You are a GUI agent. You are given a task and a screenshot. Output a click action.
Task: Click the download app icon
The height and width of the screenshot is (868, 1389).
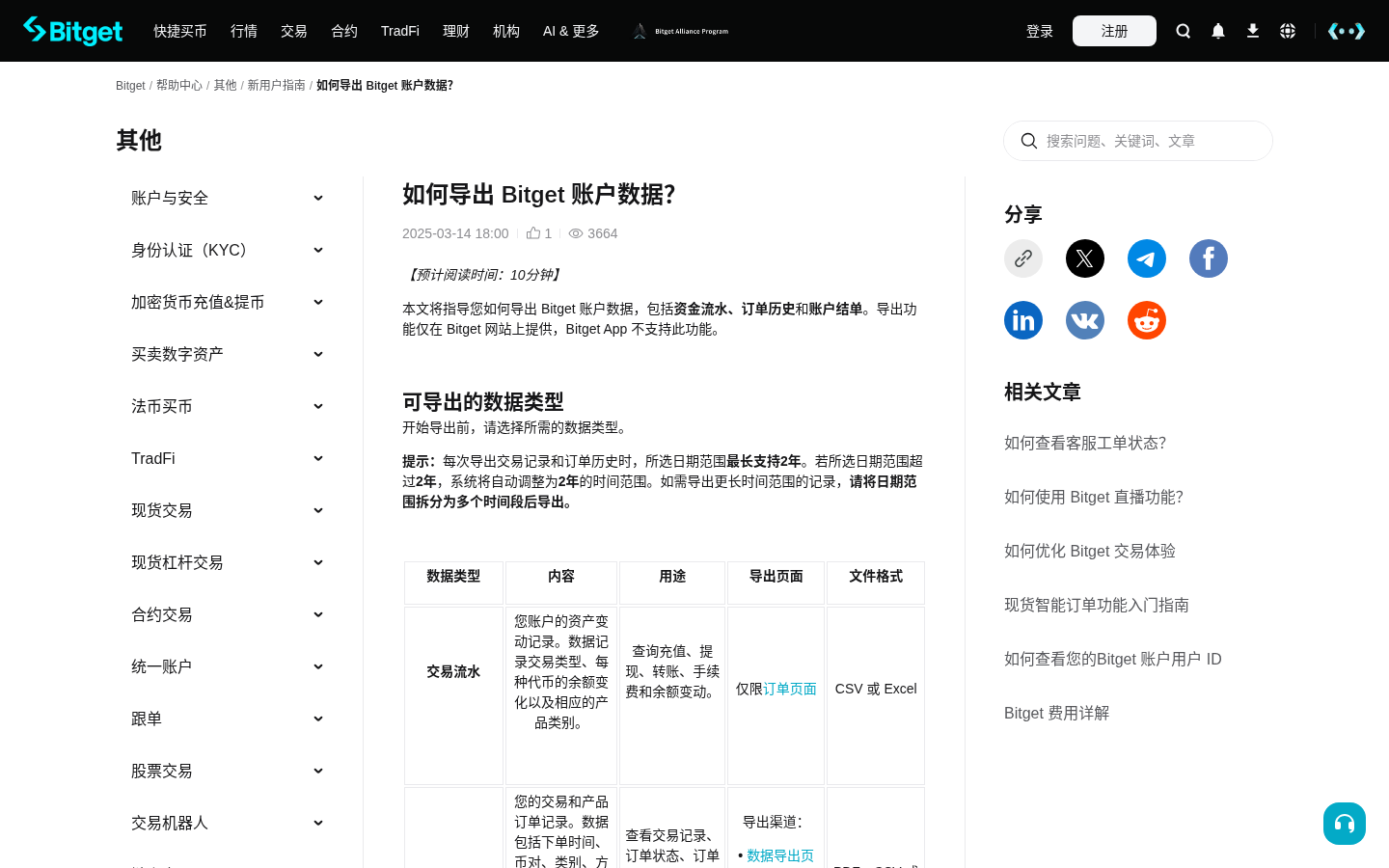[x=1253, y=31]
